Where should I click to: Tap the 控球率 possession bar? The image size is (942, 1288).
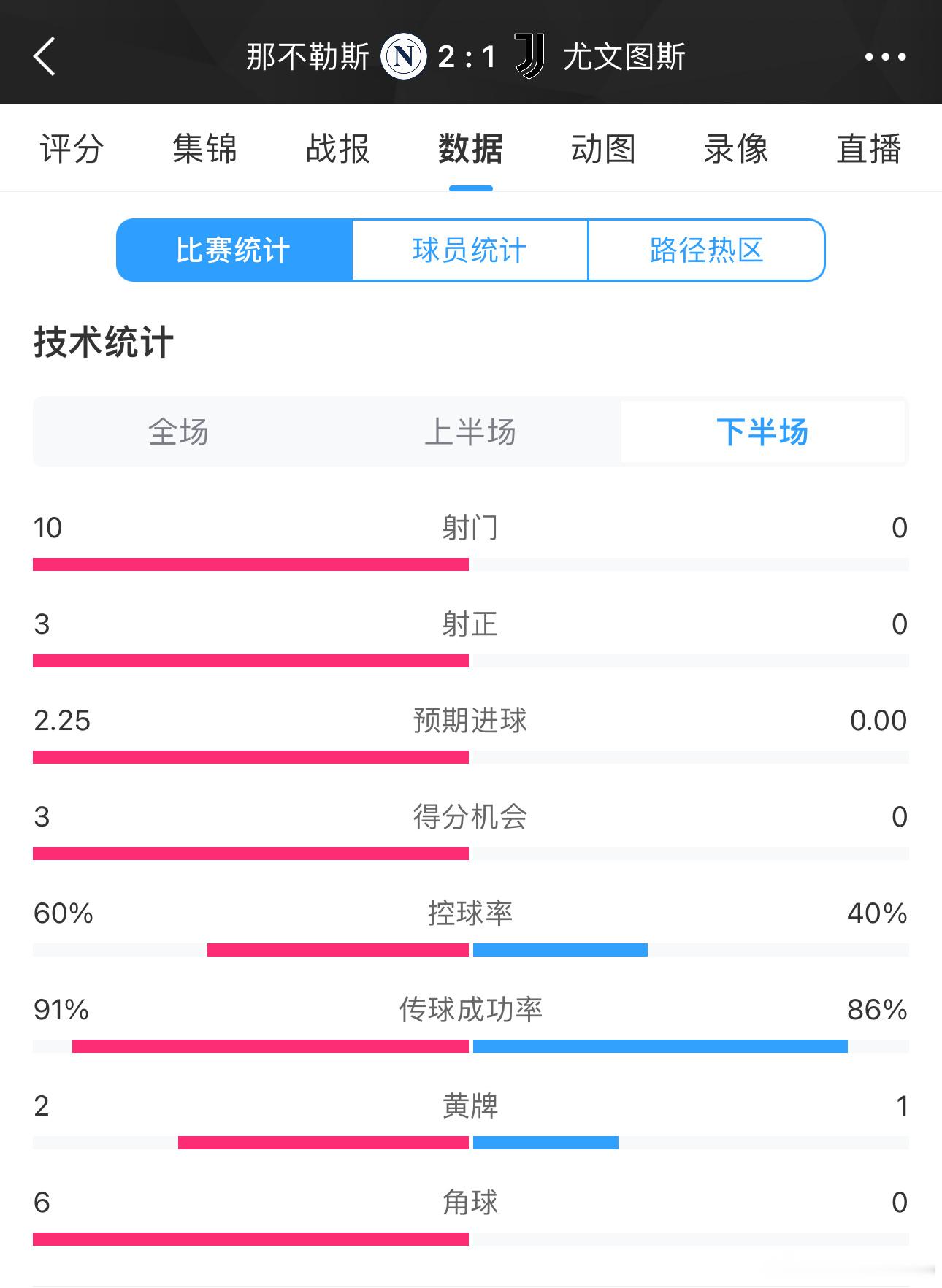471,950
